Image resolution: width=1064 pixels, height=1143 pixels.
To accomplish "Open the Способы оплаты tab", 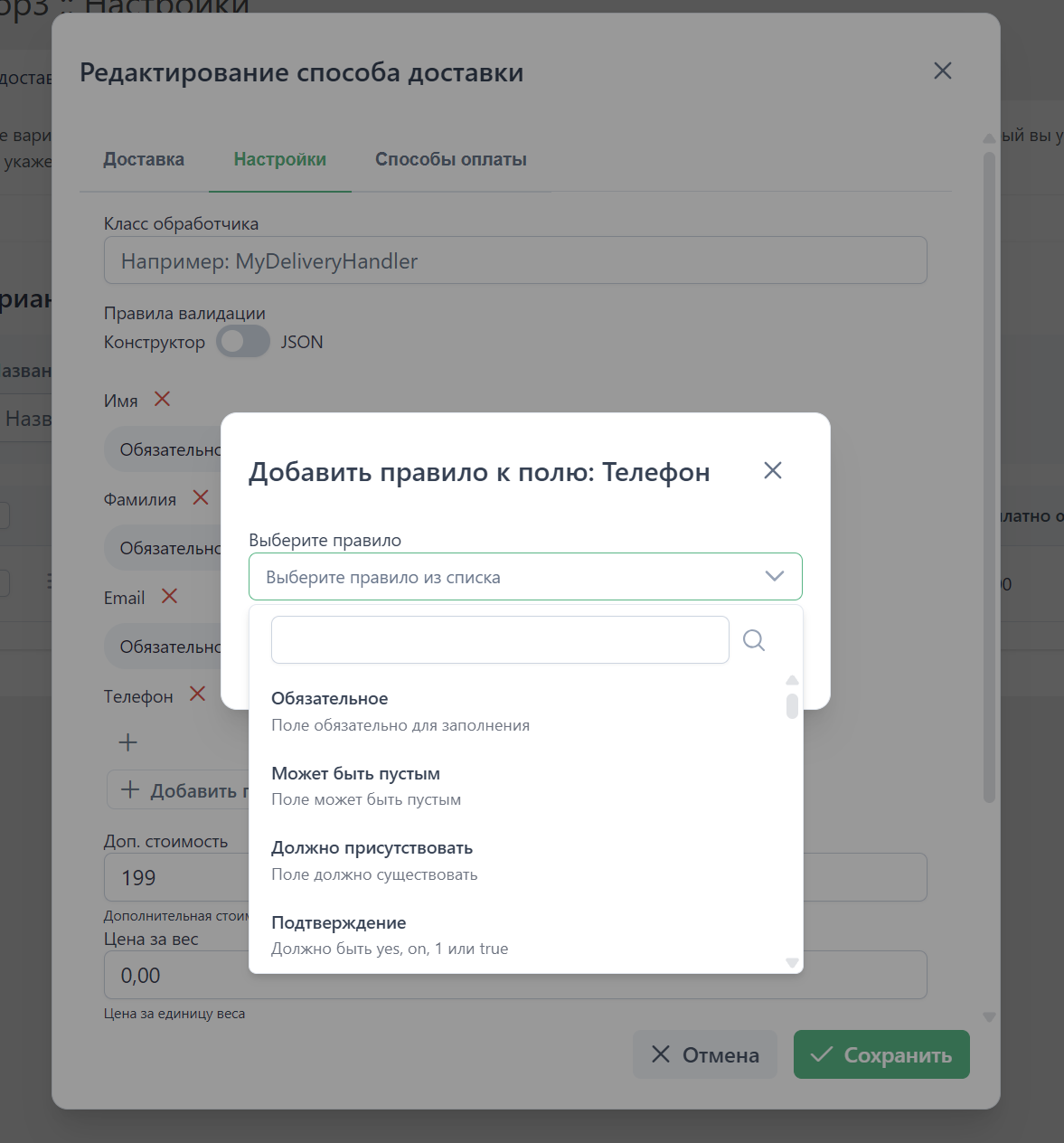I will pos(451,159).
